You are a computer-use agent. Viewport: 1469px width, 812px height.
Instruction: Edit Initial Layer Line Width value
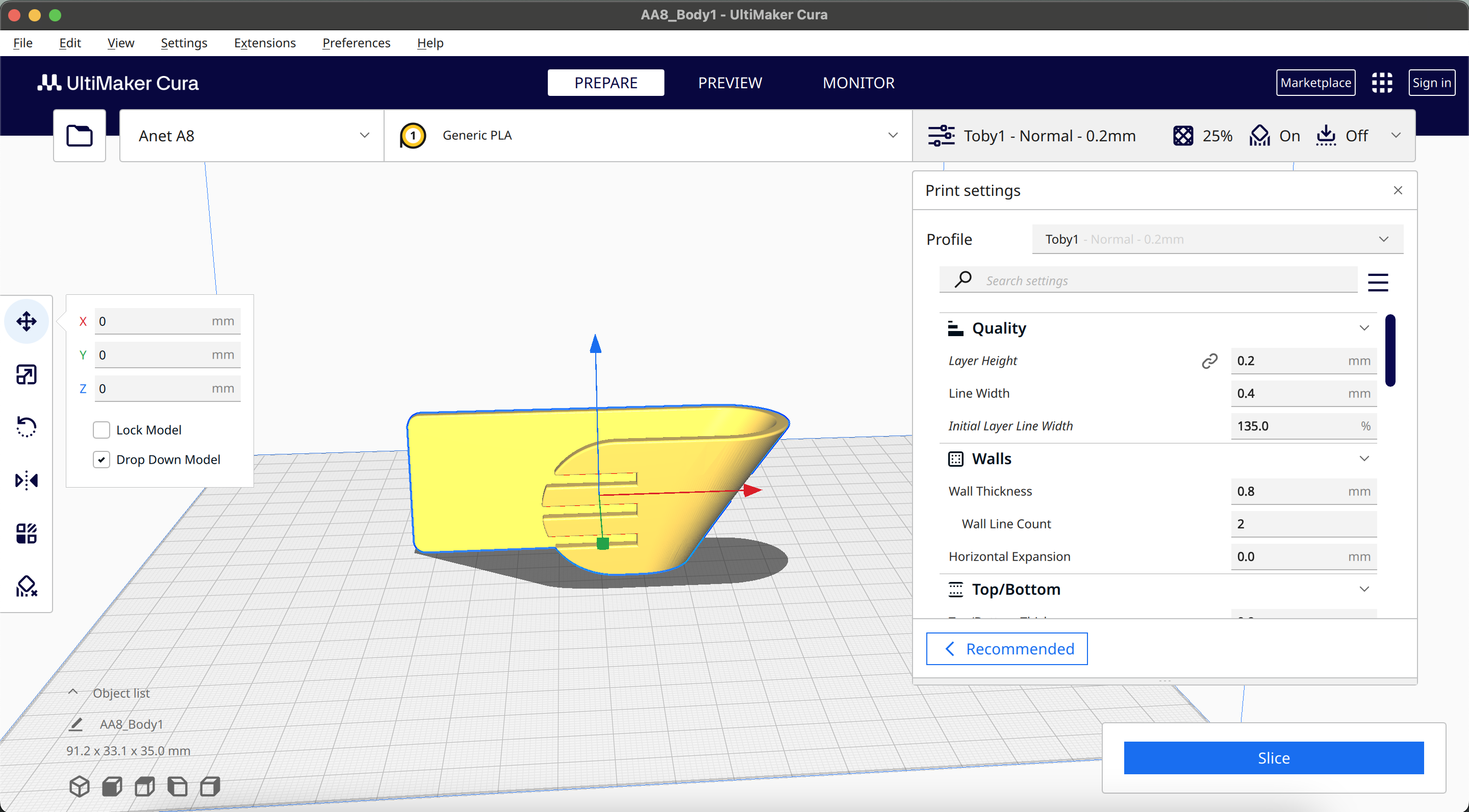[1304, 426]
